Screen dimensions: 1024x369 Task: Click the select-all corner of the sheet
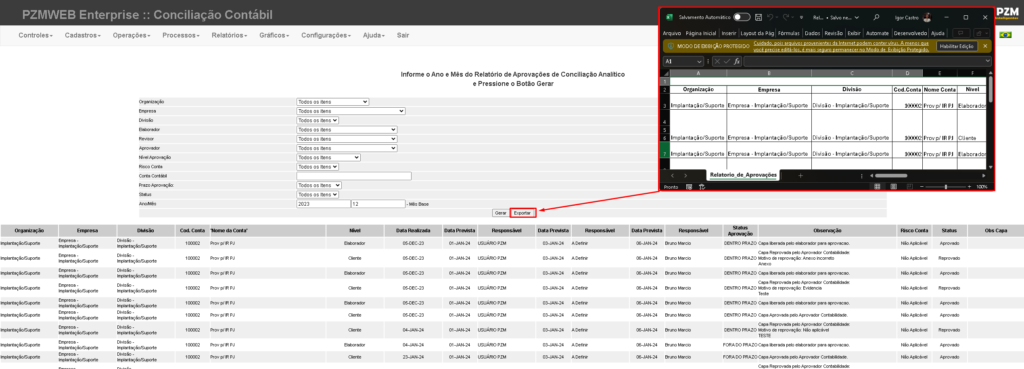point(665,72)
